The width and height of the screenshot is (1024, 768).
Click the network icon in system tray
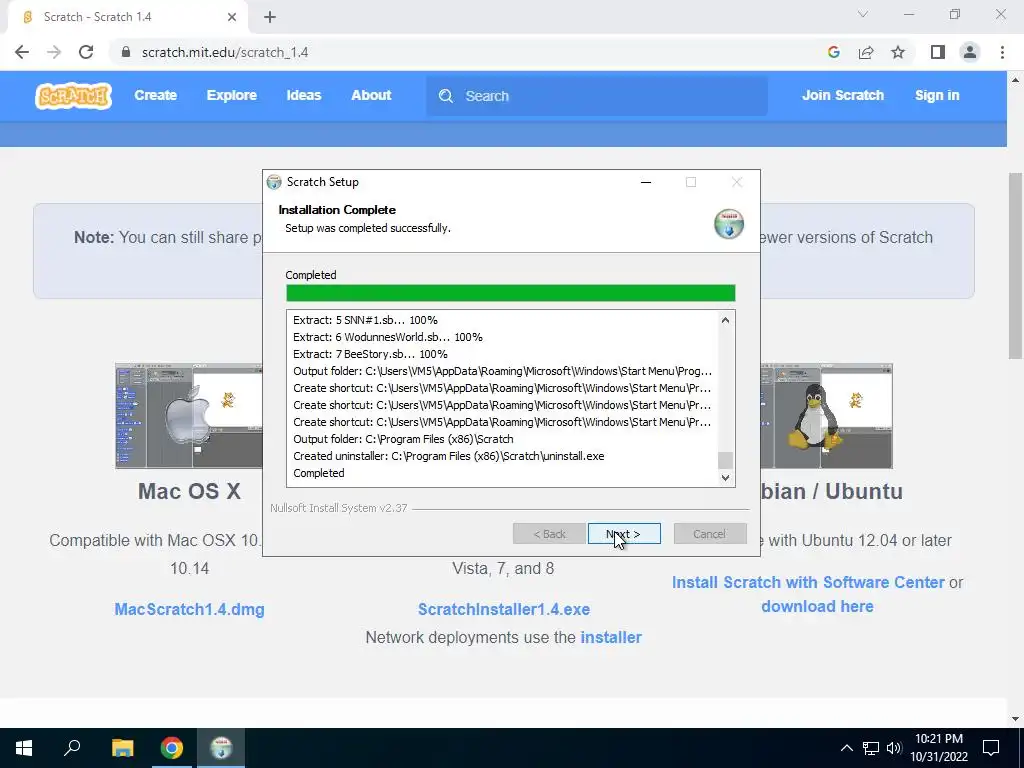[871, 748]
